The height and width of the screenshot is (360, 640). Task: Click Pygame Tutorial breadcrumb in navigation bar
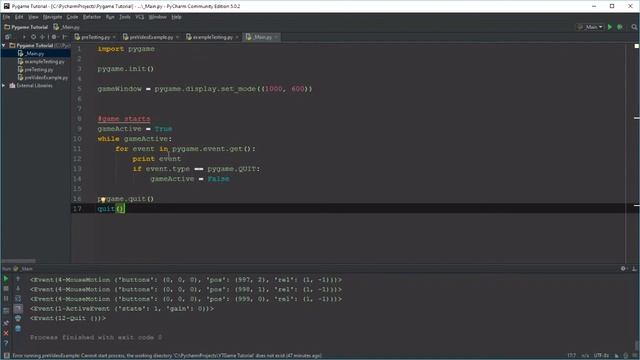pyautogui.click(x=26, y=27)
